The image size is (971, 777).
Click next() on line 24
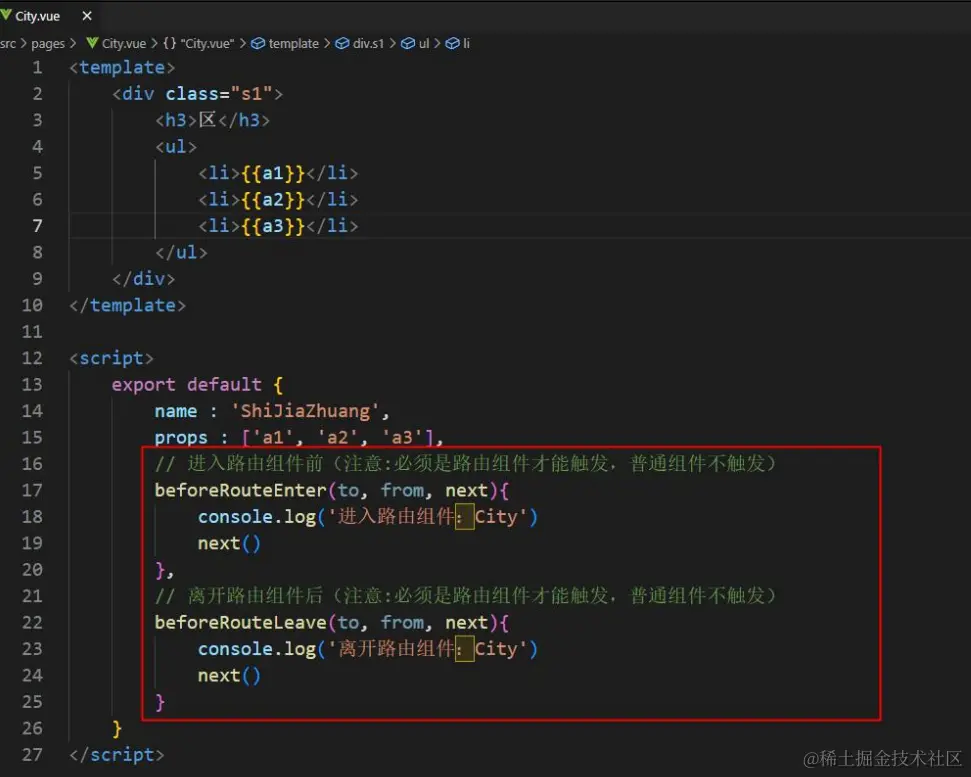coord(229,675)
